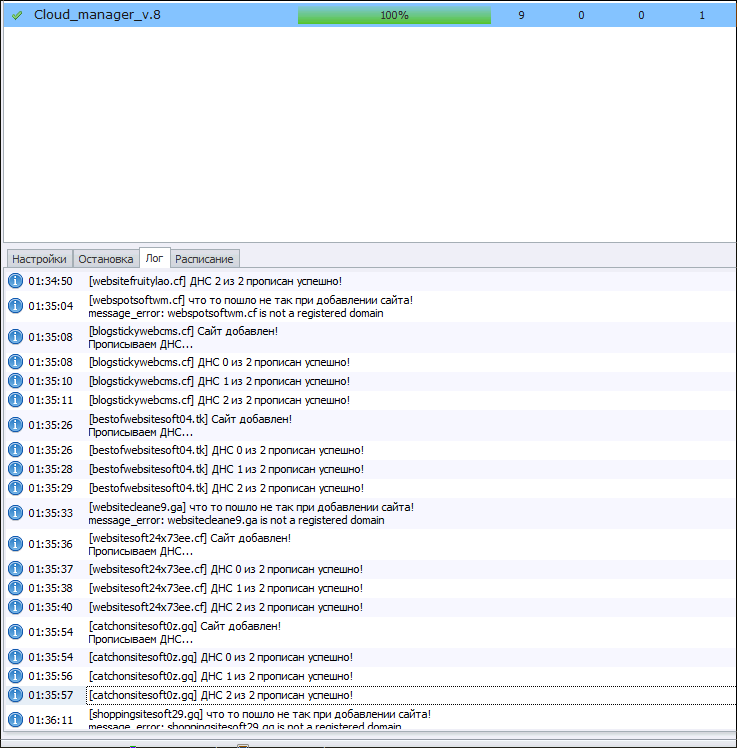Select catchonsitesoft0z.gq ДНС 2 из 2 message
737x748 pixels.
(x=221, y=696)
